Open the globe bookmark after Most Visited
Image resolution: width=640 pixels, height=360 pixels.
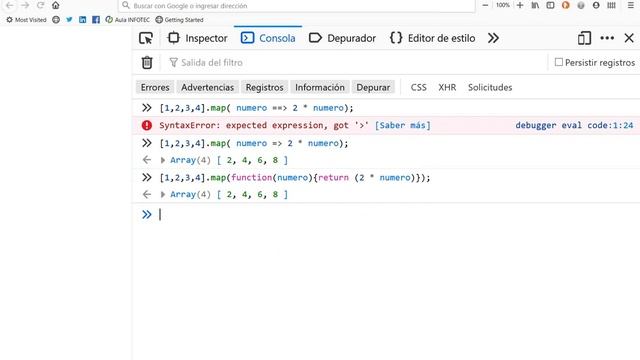56,20
